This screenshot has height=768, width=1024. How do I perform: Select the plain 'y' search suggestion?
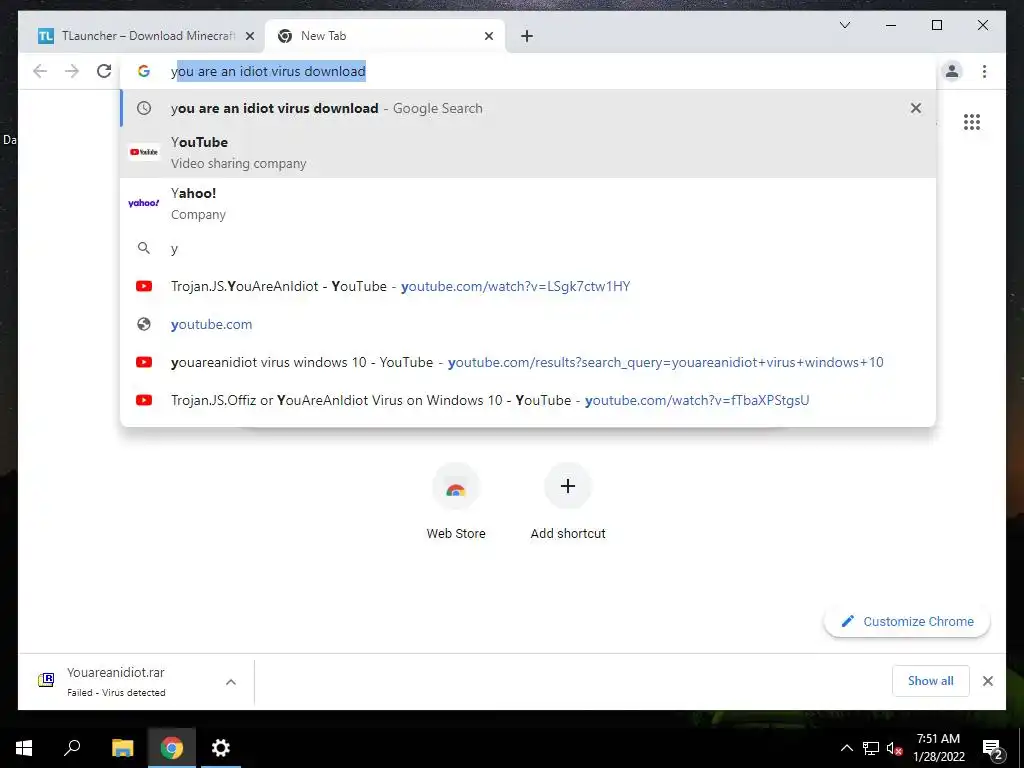(x=528, y=249)
